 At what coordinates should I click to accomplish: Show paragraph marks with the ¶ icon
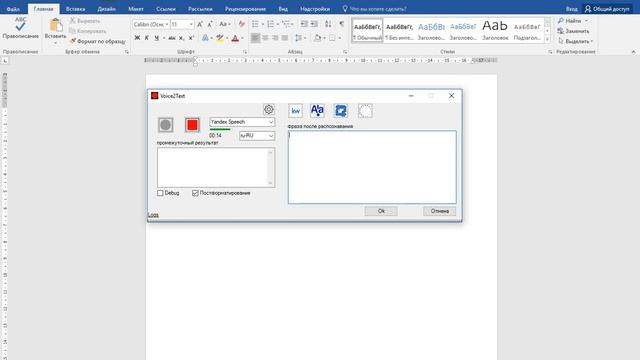(x=342, y=24)
